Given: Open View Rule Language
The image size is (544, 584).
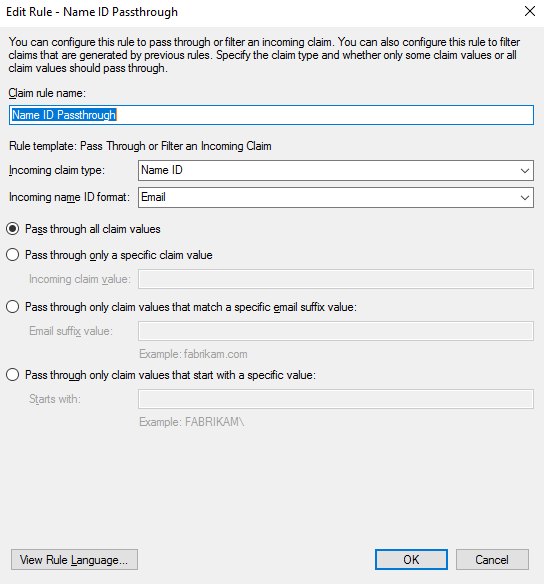Looking at the screenshot, I should pos(74,559).
